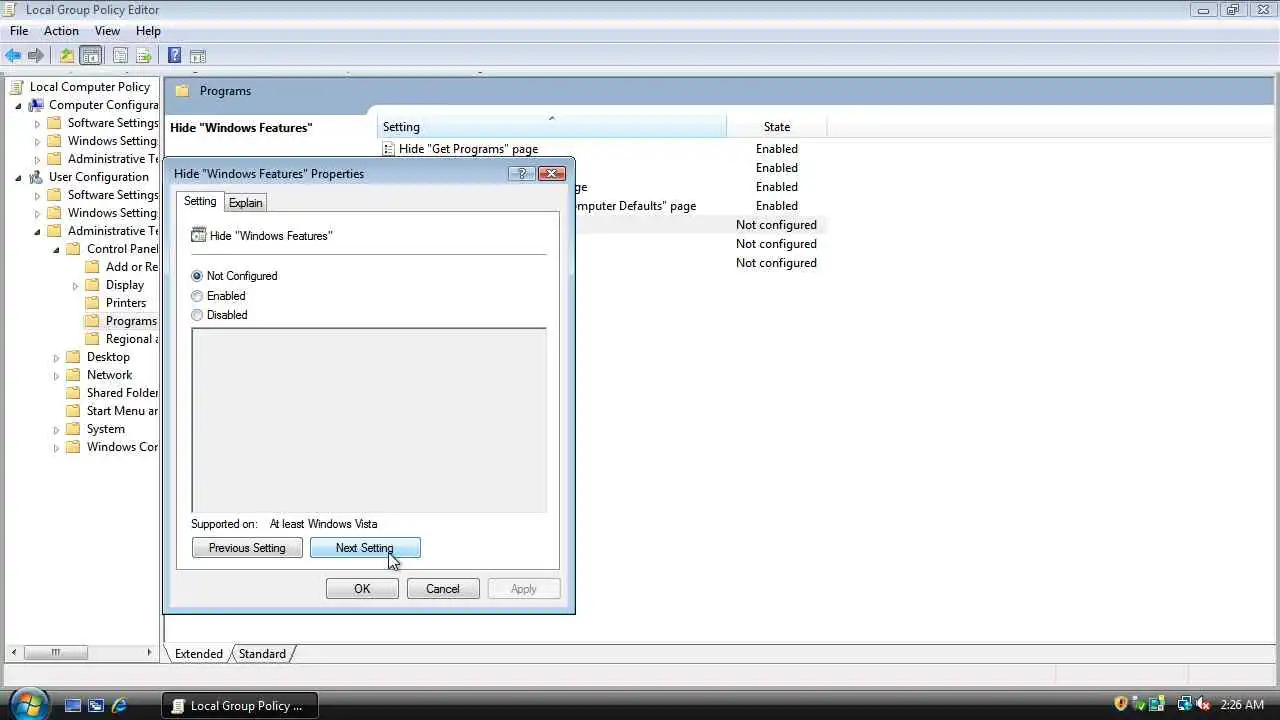The height and width of the screenshot is (720, 1280).
Task: Expand Software Settings under User Configuration
Action: (37, 195)
